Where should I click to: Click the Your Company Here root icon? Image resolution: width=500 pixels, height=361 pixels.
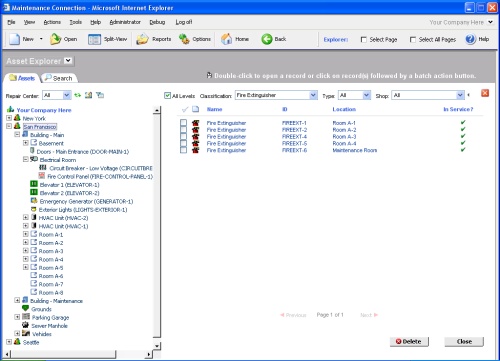click(x=10, y=109)
